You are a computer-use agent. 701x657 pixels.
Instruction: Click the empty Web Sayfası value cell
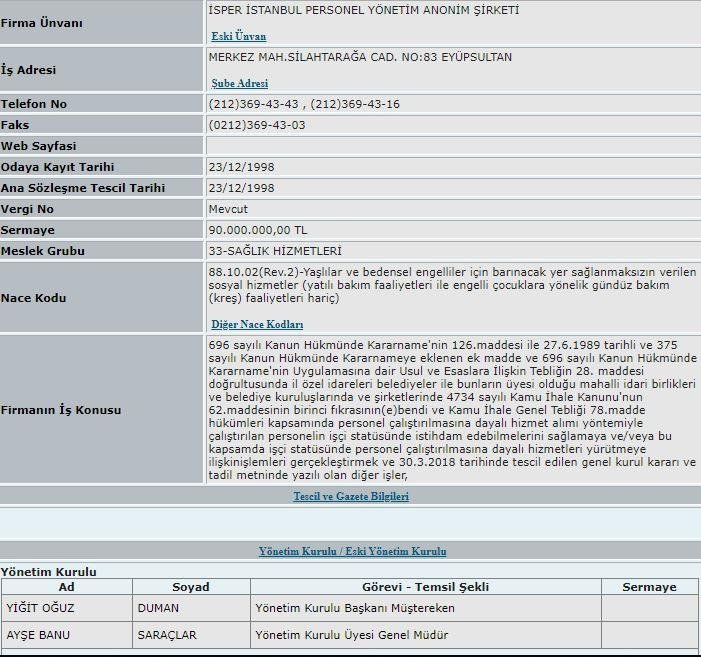[x=452, y=146]
